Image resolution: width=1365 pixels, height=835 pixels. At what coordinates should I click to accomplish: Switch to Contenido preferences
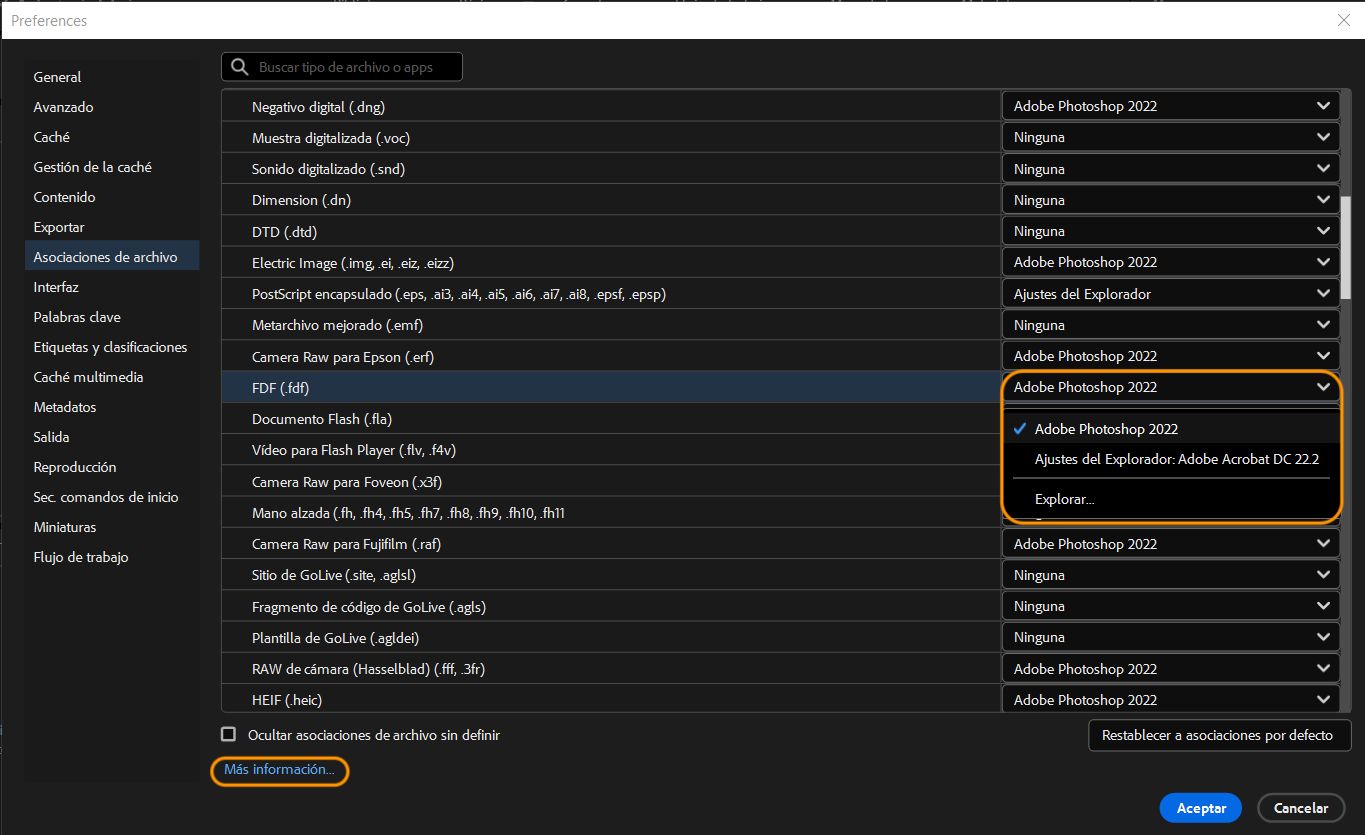click(112, 197)
